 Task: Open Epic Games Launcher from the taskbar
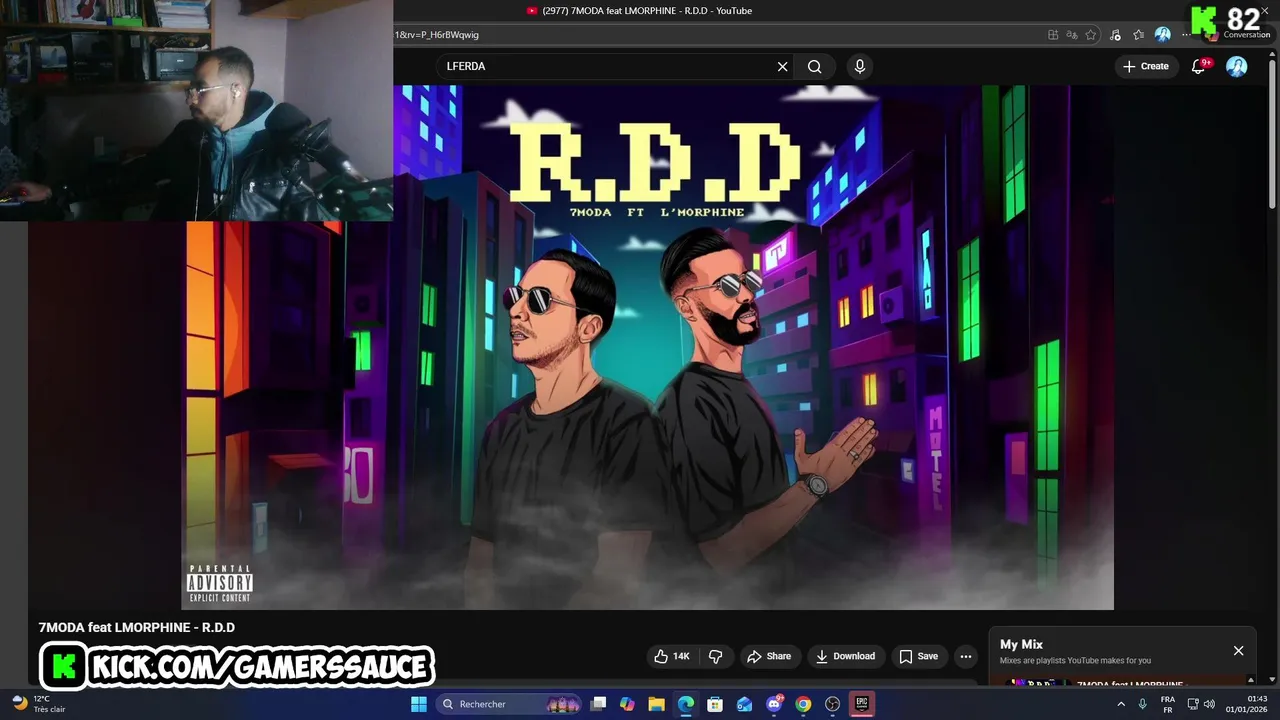[862, 704]
